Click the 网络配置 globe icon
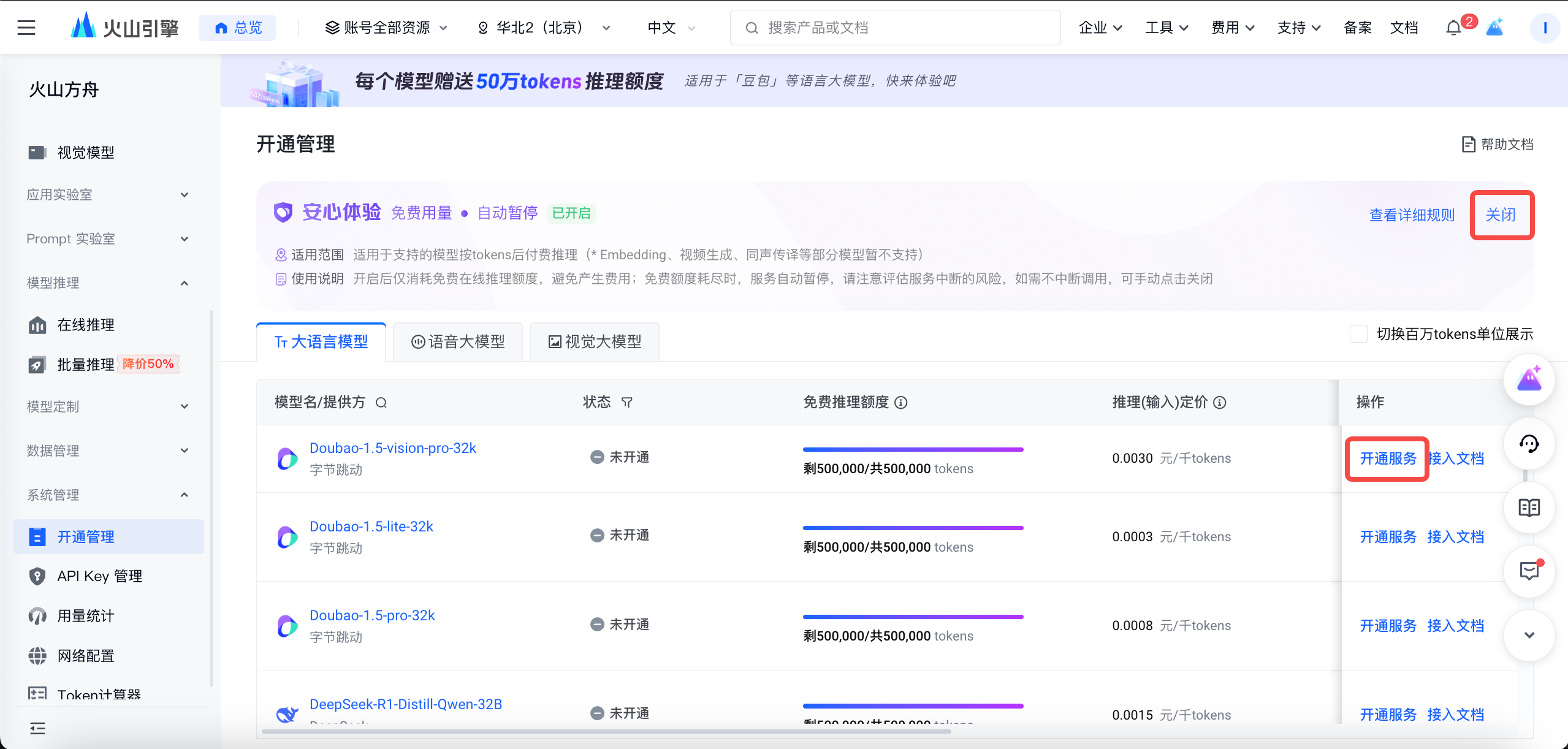Image resolution: width=1568 pixels, height=749 pixels. pos(37,656)
